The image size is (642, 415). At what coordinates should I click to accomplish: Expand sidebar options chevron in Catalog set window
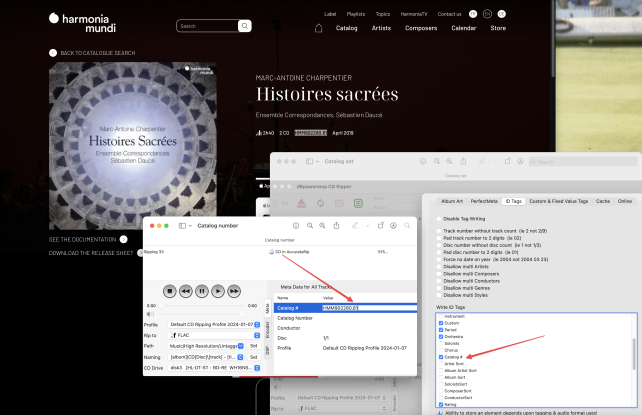pyautogui.click(x=317, y=162)
